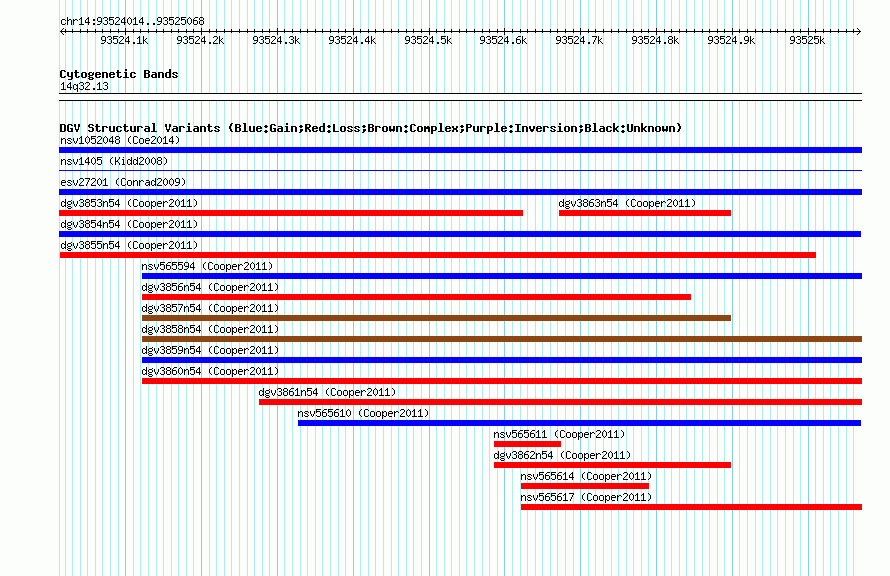Viewport: 890px width, 576px height.
Task: Open variant esv27201 (Conrad2009) label
Action: (x=123, y=182)
